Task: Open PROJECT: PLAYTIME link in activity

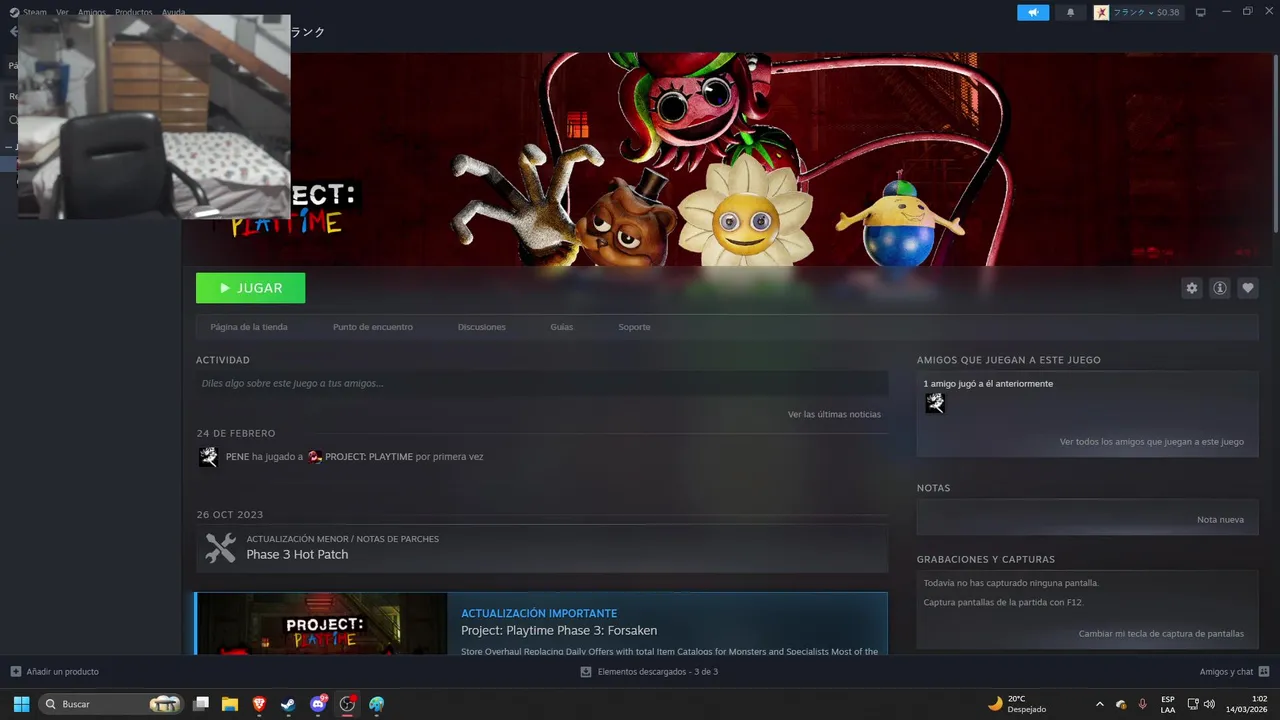Action: [369, 457]
